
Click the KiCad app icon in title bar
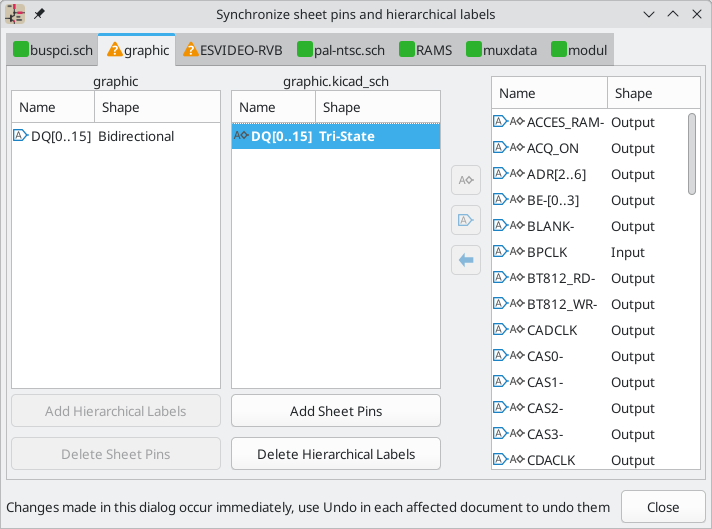[x=17, y=14]
